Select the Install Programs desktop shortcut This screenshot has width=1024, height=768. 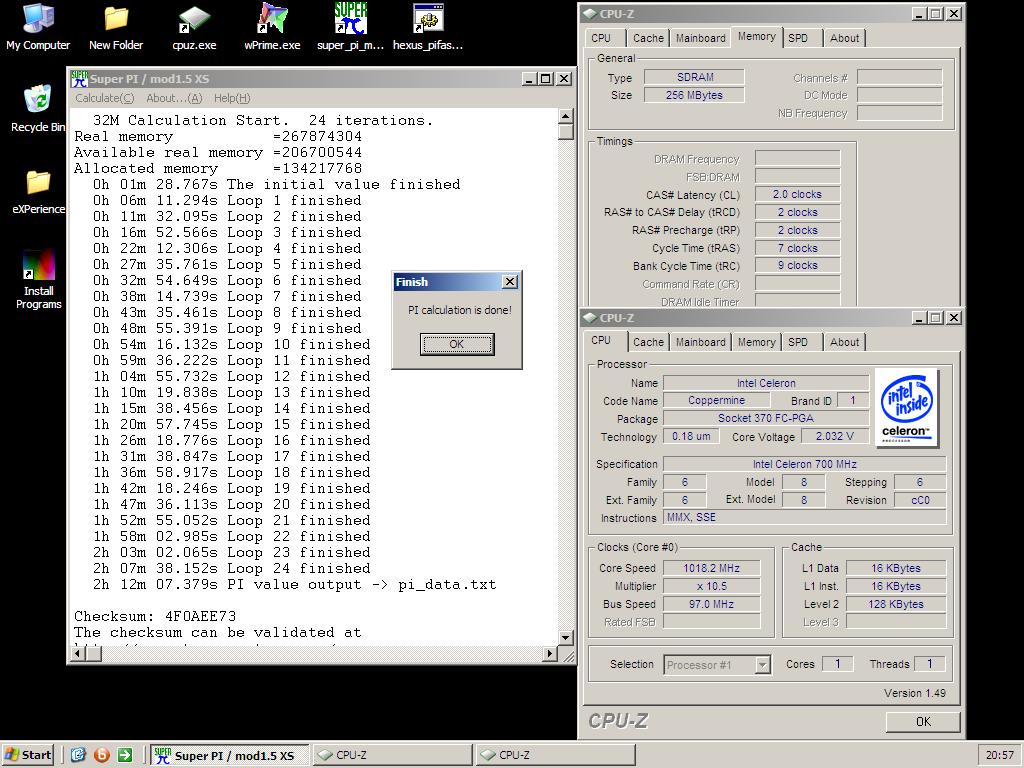[x=39, y=279]
